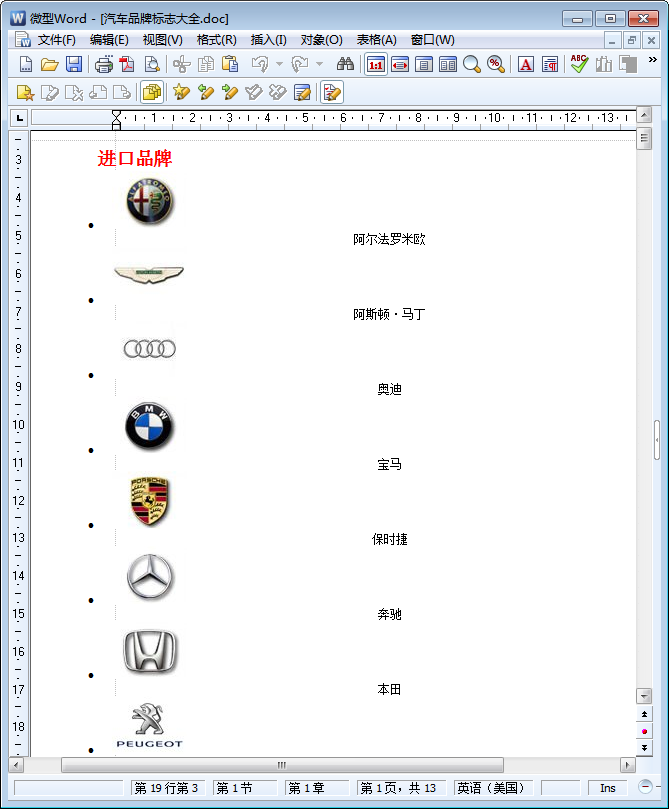
Task: Click the vertical scrollbar up arrow
Action: 644,115
